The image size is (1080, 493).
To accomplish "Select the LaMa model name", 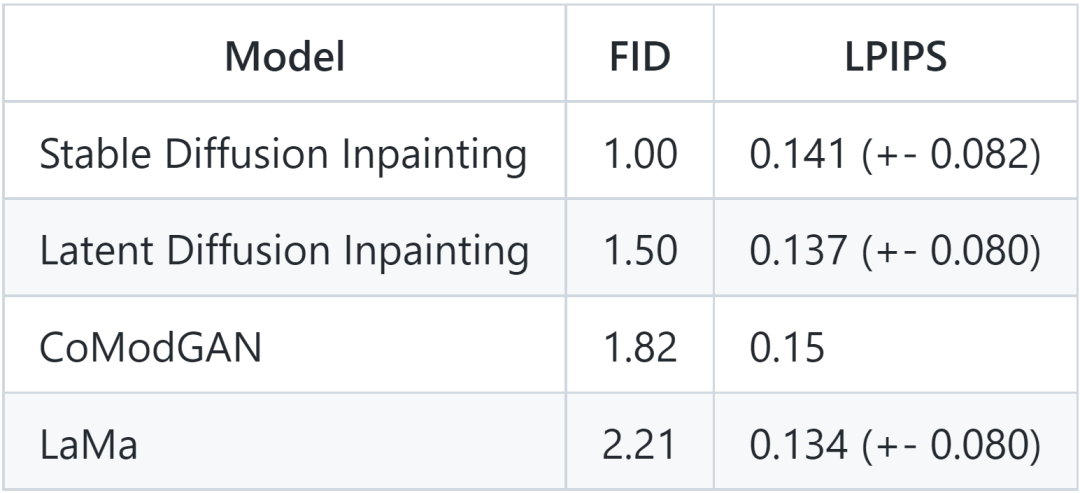I will point(88,444).
